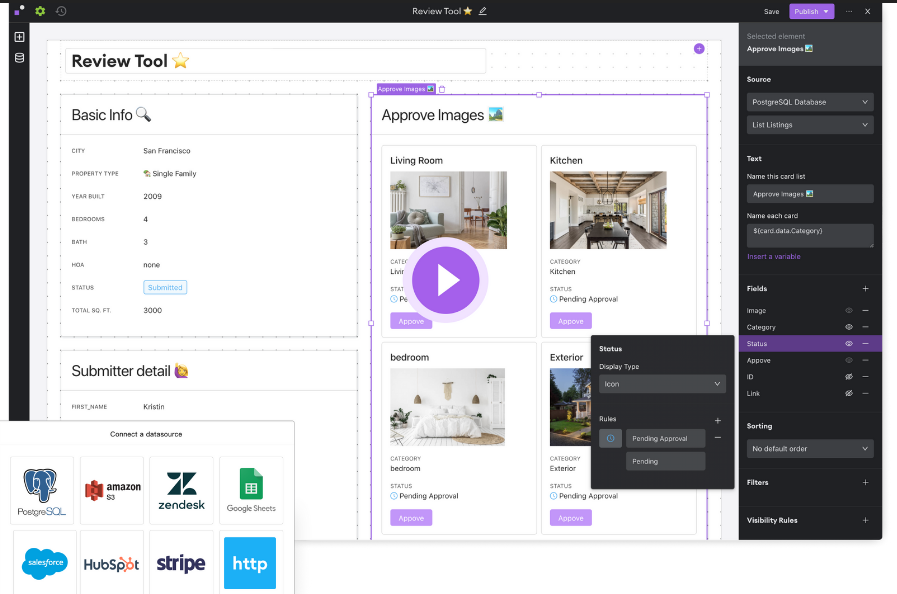This screenshot has height=594, width=897.
Task: Open add component panel in left sidebar
Action: [19, 37]
